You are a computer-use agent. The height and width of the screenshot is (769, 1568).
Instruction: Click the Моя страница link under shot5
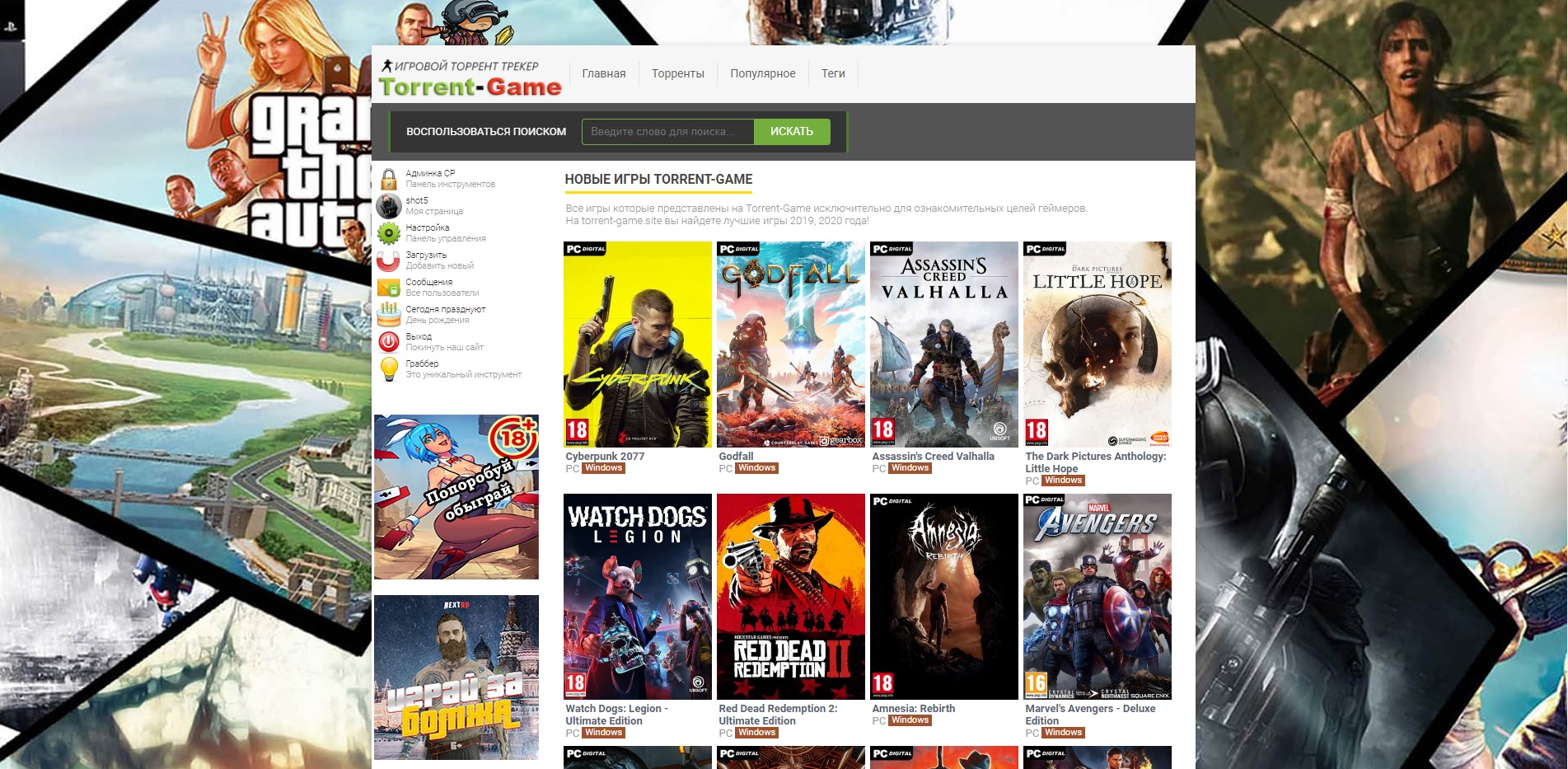pyautogui.click(x=434, y=212)
